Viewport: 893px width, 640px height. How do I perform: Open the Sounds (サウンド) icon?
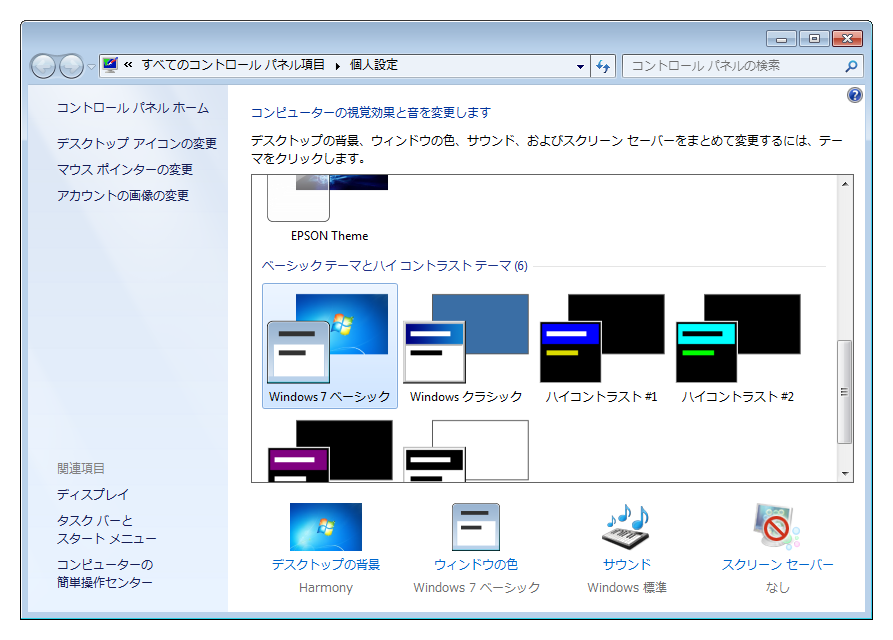pyautogui.click(x=627, y=528)
